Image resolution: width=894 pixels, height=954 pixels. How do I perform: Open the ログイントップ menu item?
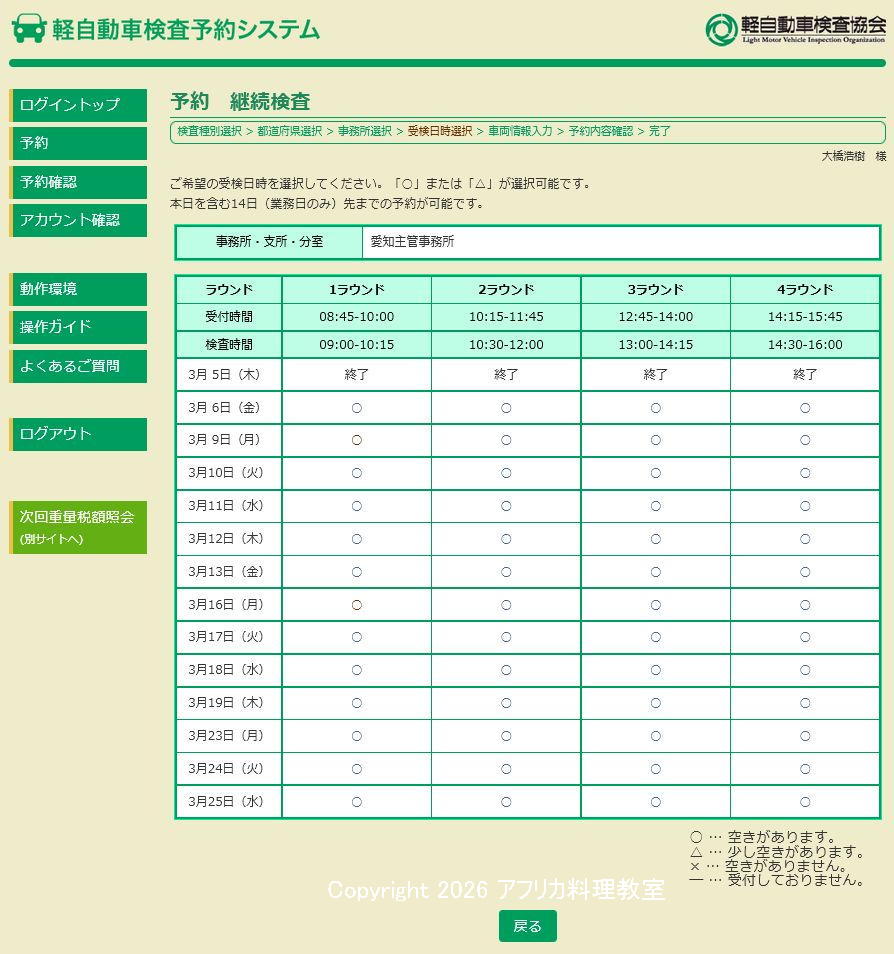tap(79, 105)
